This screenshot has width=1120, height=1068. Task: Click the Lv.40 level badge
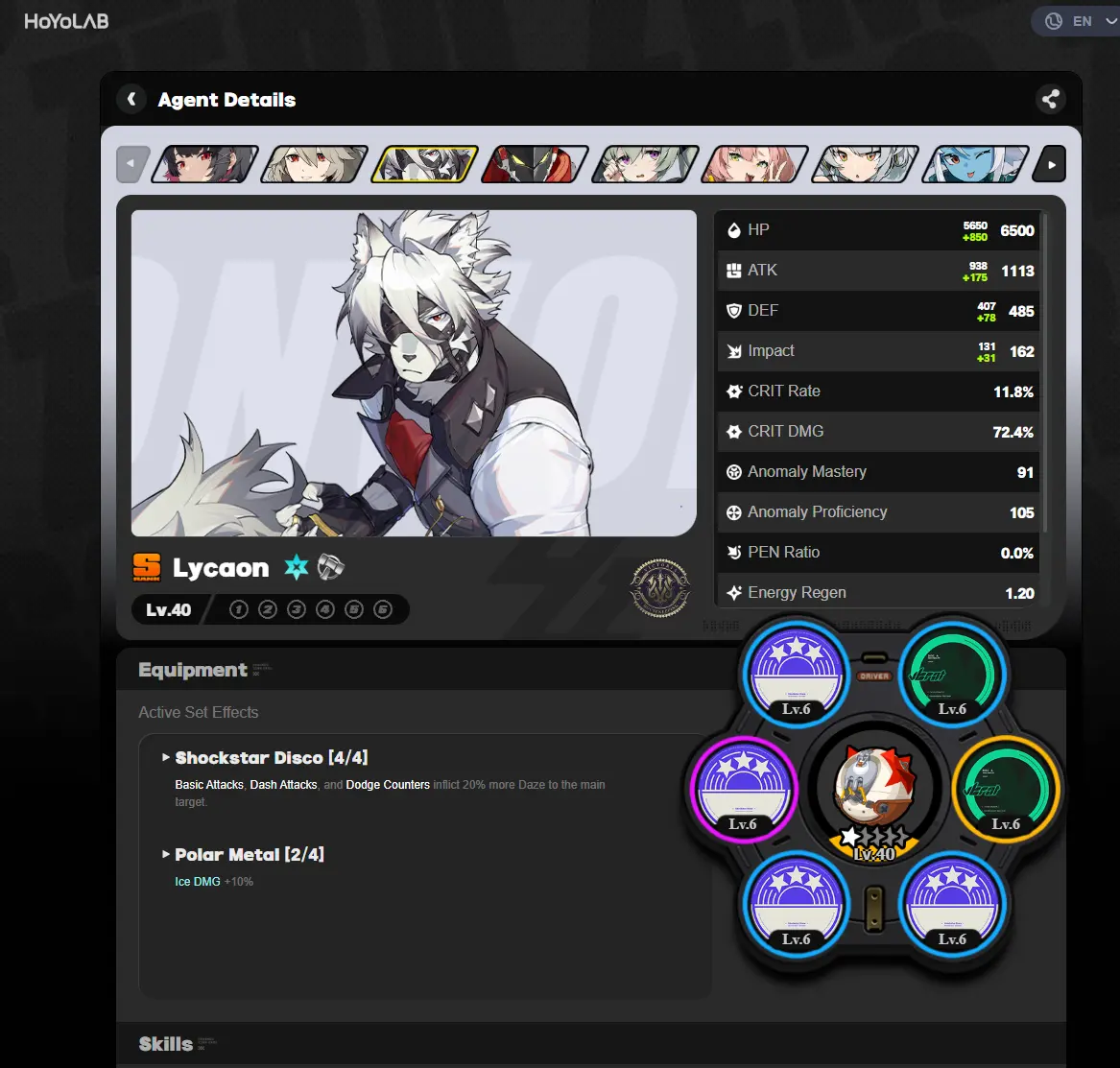tap(169, 610)
